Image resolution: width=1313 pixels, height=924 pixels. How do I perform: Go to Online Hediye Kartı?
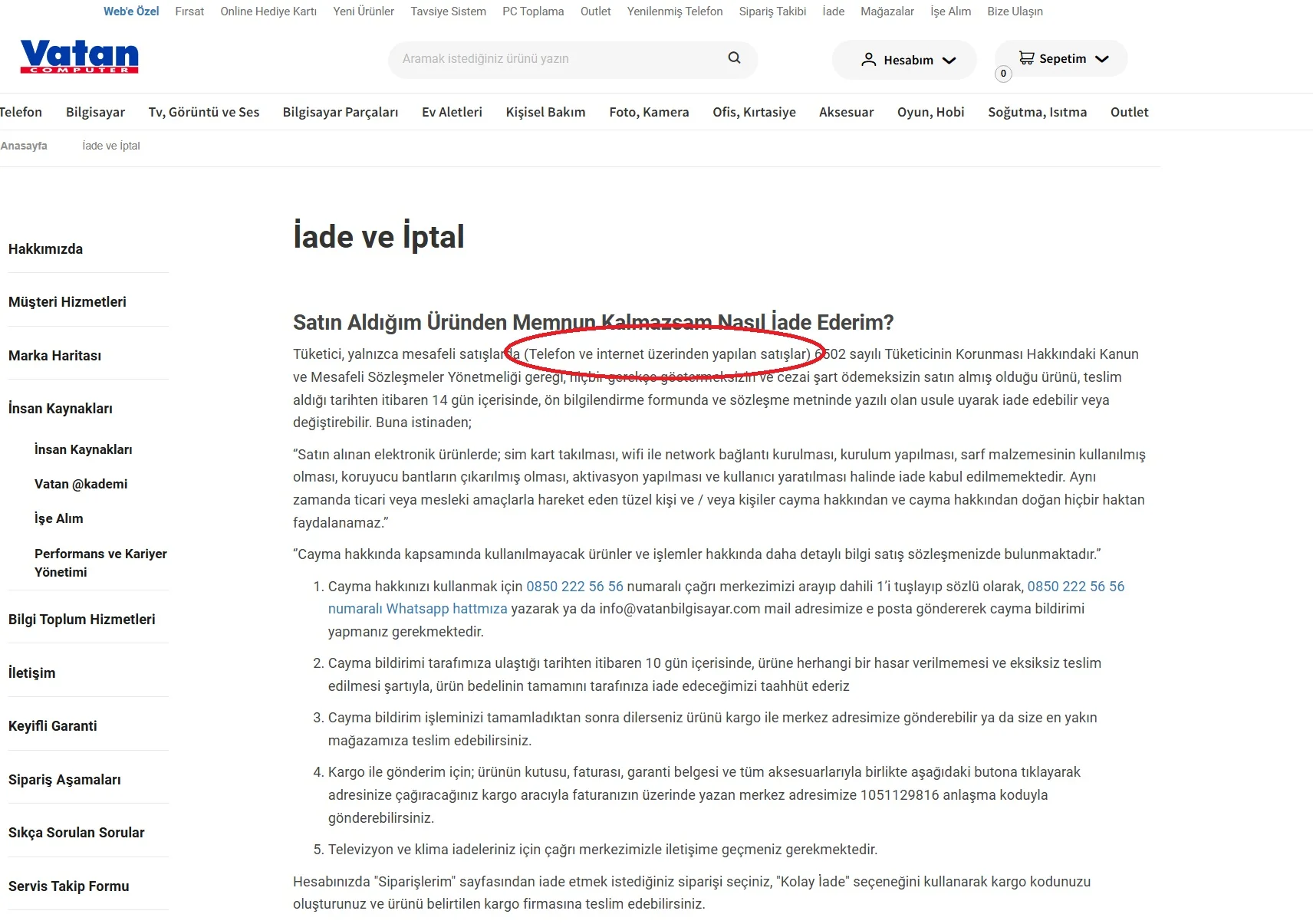pyautogui.click(x=268, y=12)
